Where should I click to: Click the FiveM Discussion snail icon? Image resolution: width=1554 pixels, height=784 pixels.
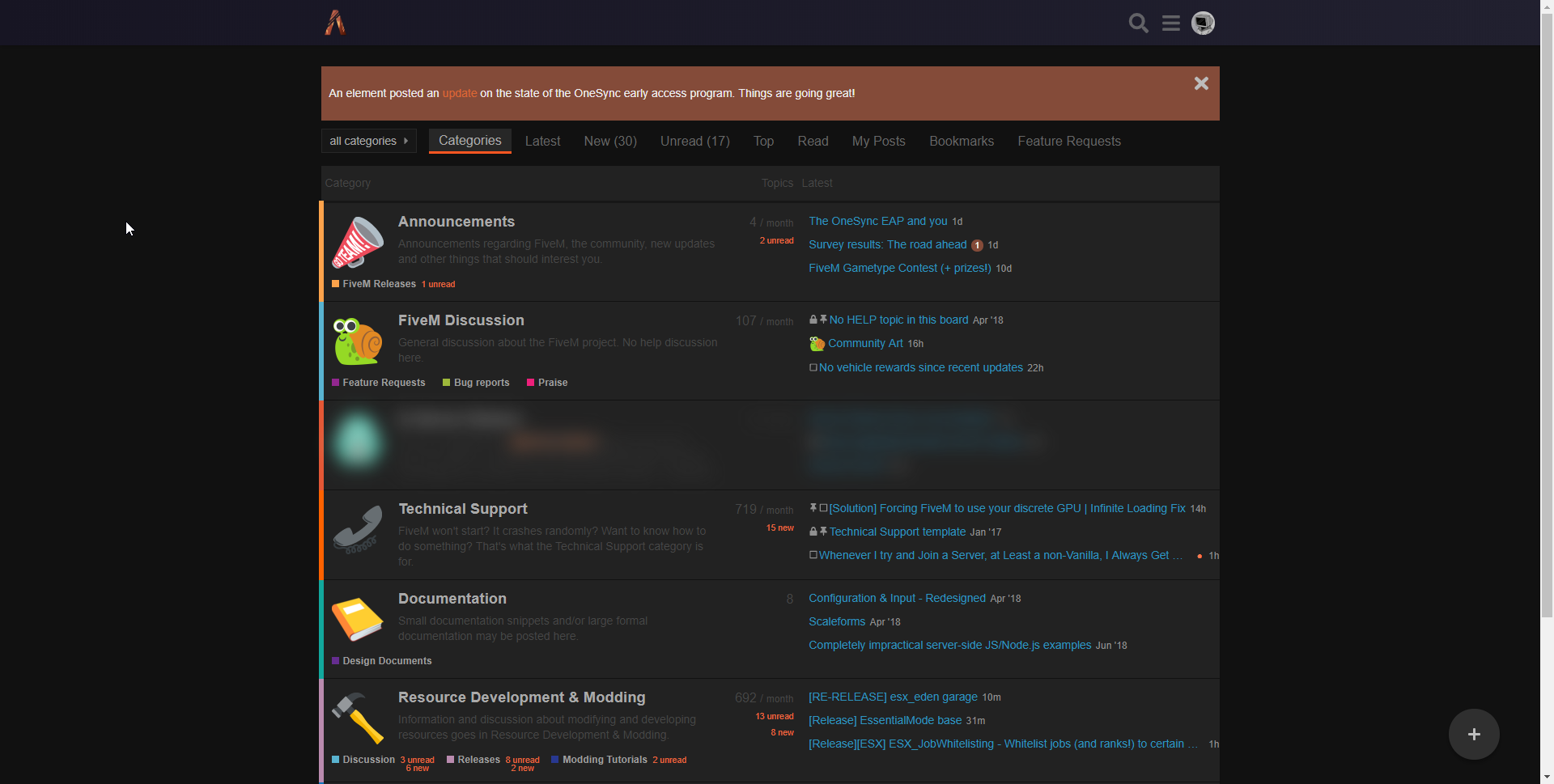point(357,341)
